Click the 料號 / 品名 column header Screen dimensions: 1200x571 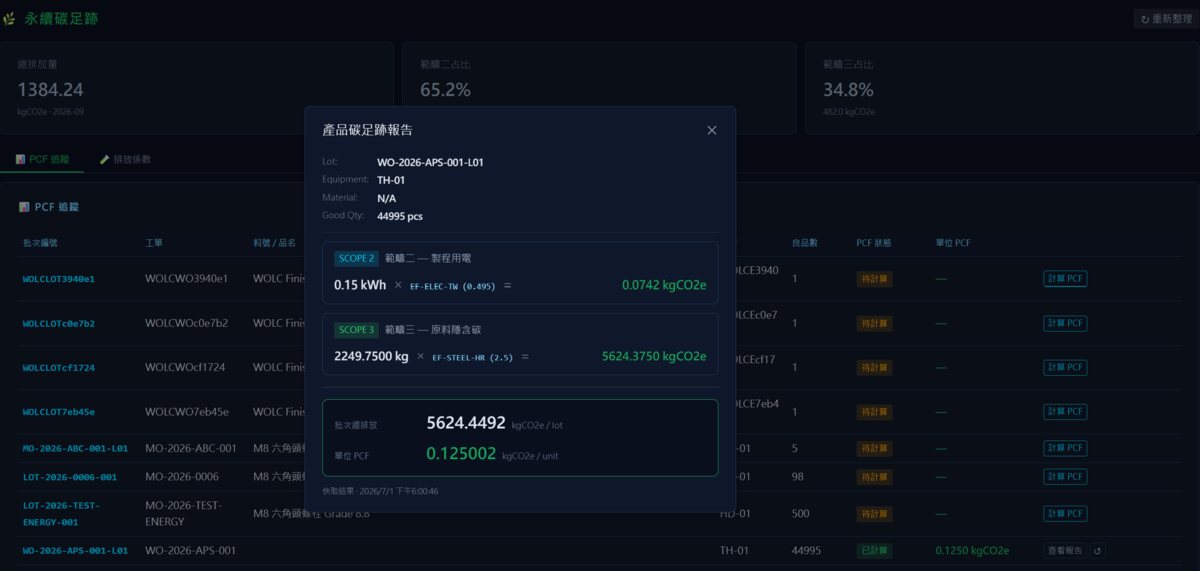[x=275, y=243]
